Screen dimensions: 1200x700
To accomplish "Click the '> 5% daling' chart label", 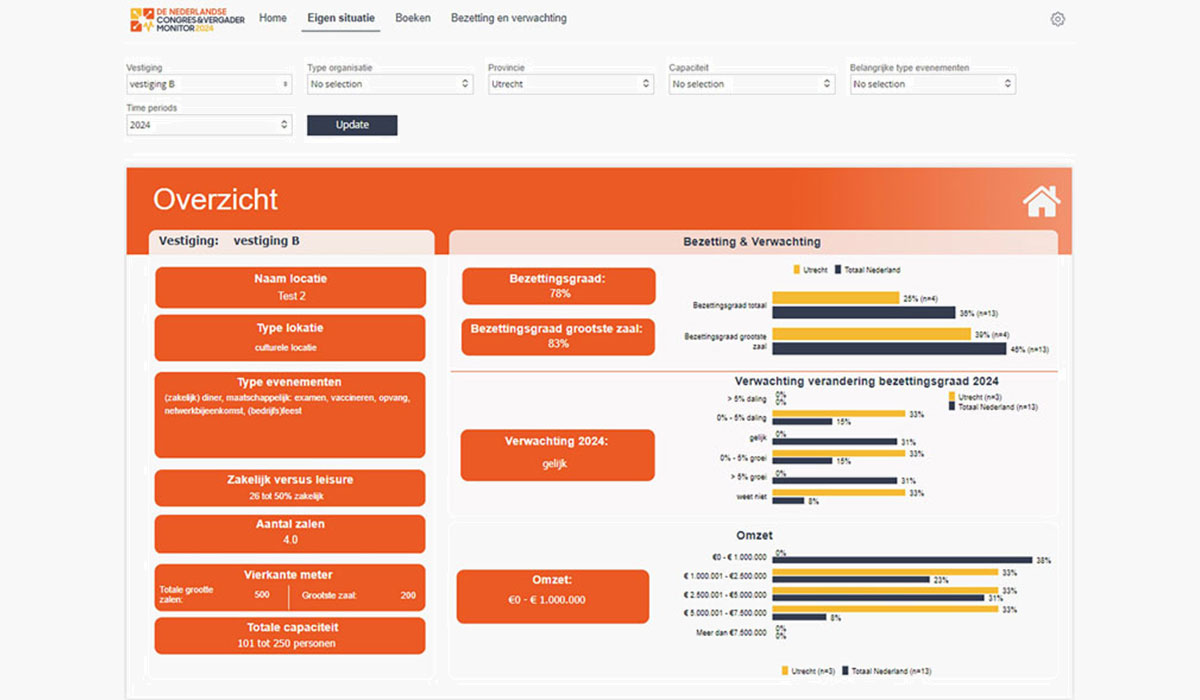I will [745, 398].
